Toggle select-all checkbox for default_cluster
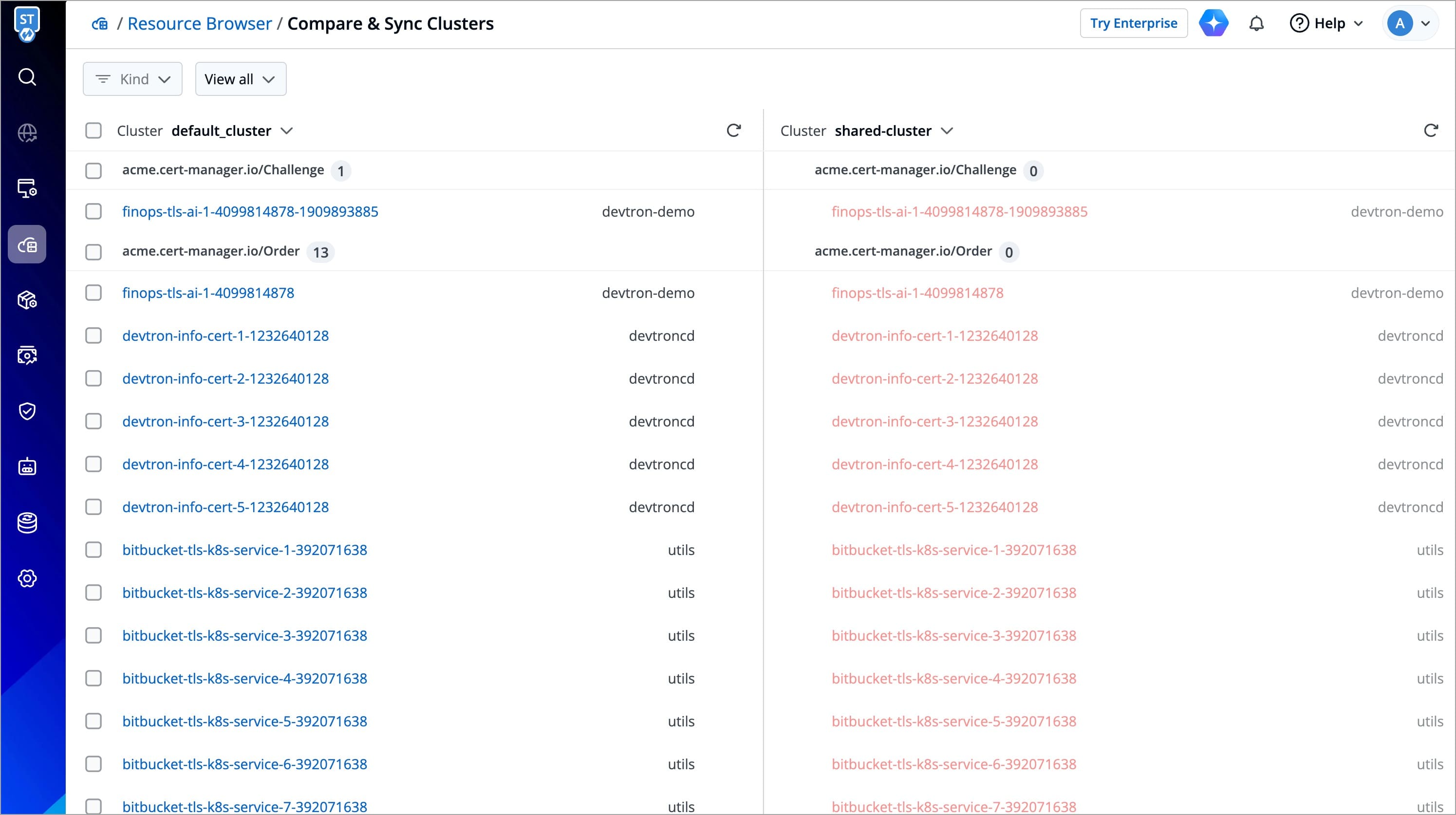This screenshot has height=815, width=1456. (93, 130)
